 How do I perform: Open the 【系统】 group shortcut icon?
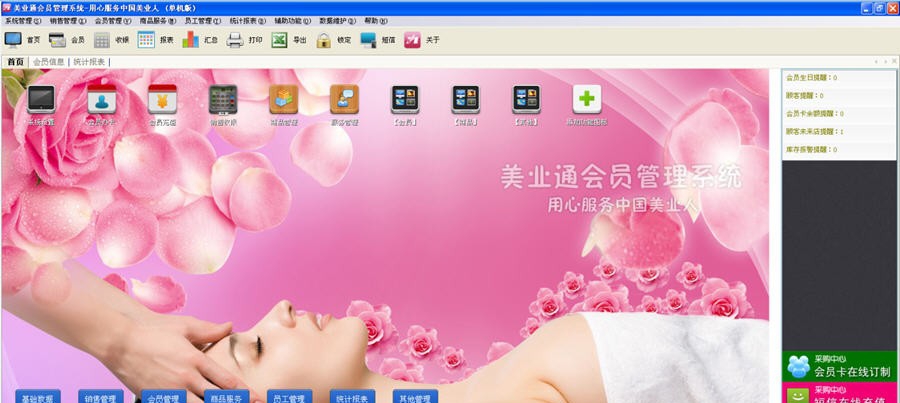coord(526,99)
